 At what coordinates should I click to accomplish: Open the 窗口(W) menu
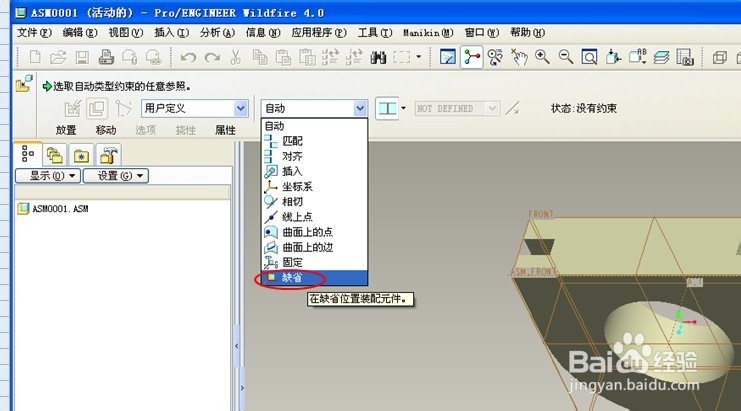[482, 33]
